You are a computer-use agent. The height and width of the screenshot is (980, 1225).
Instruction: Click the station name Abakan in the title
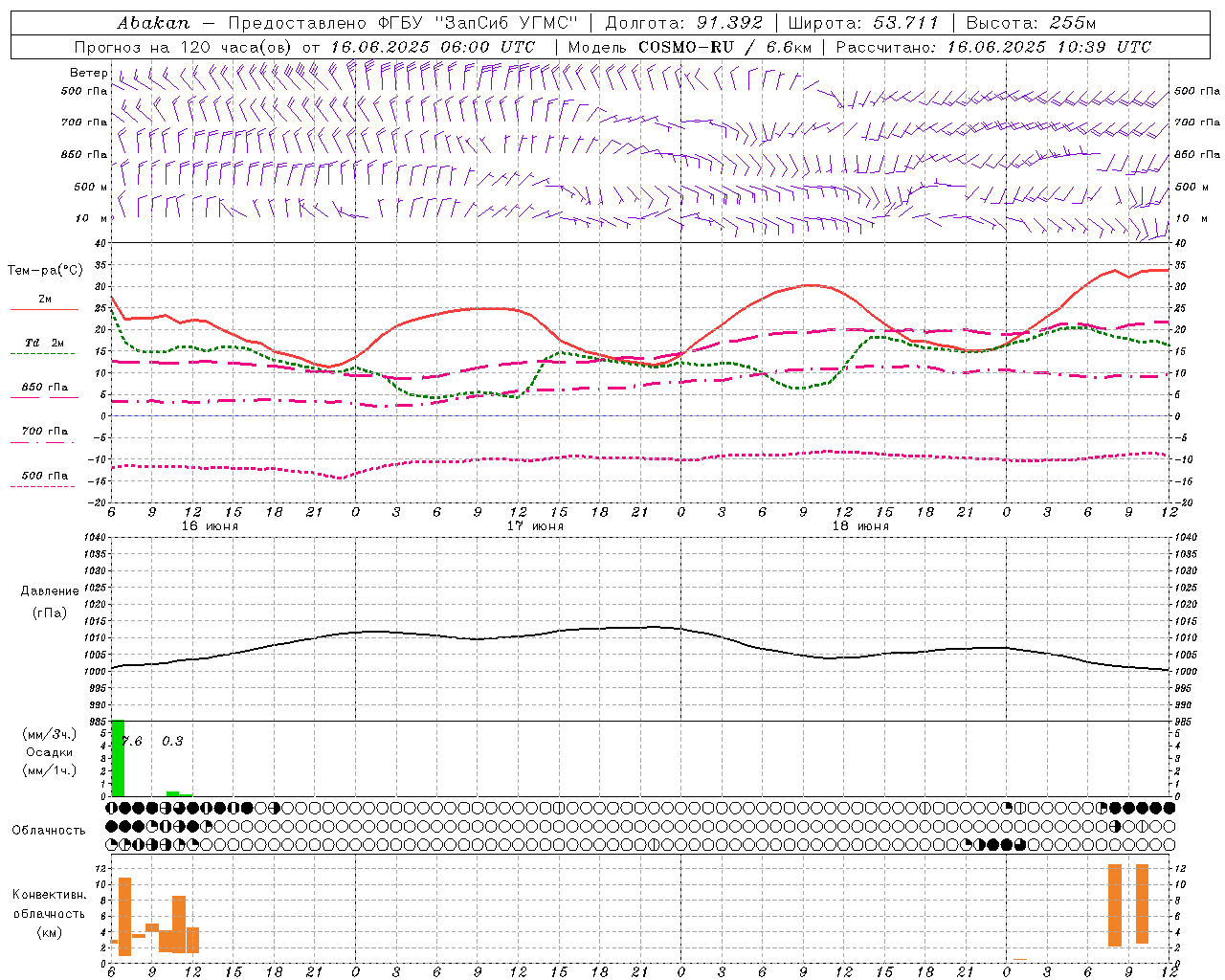point(153,23)
